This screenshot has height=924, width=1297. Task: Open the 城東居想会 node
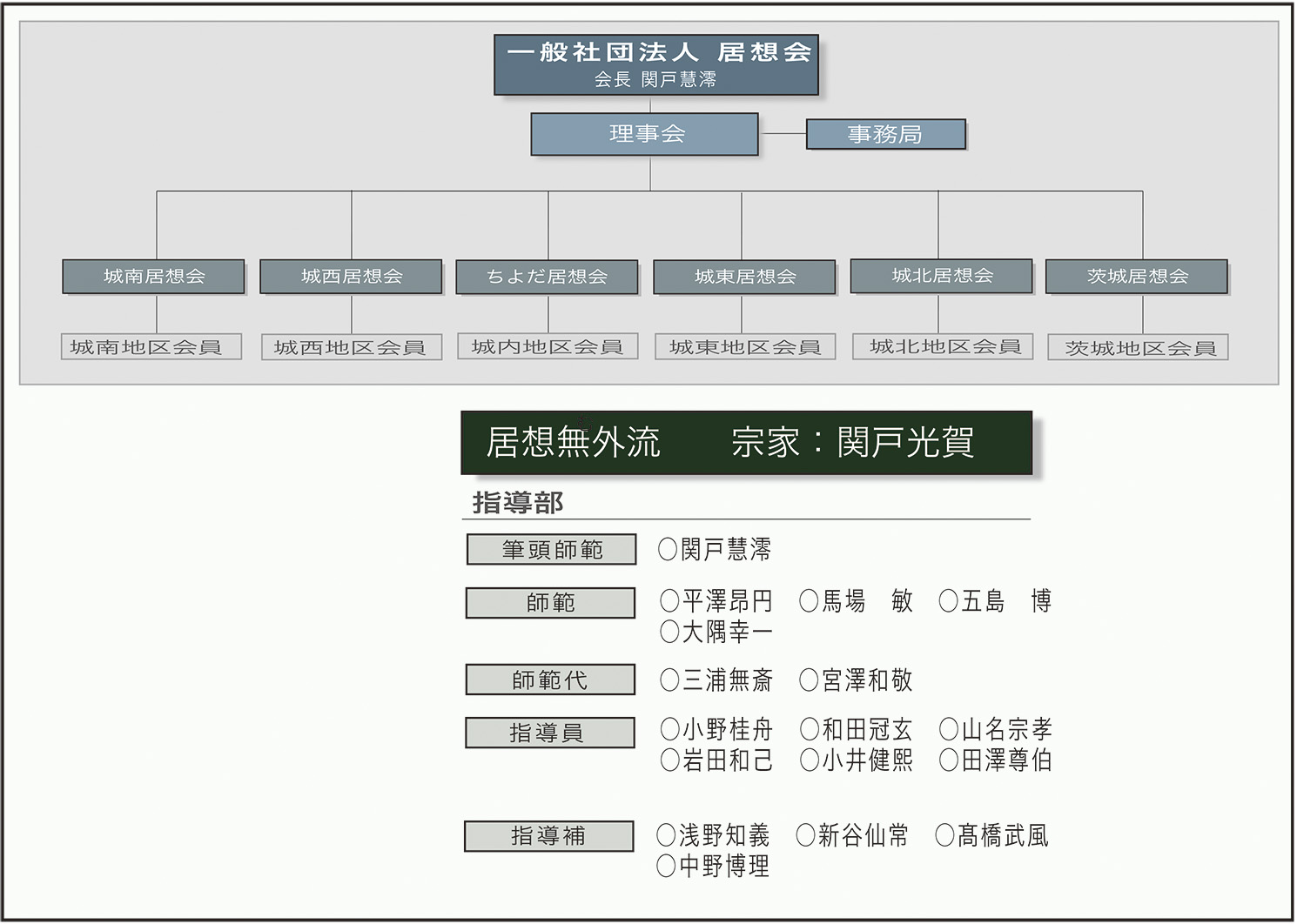pos(744,278)
